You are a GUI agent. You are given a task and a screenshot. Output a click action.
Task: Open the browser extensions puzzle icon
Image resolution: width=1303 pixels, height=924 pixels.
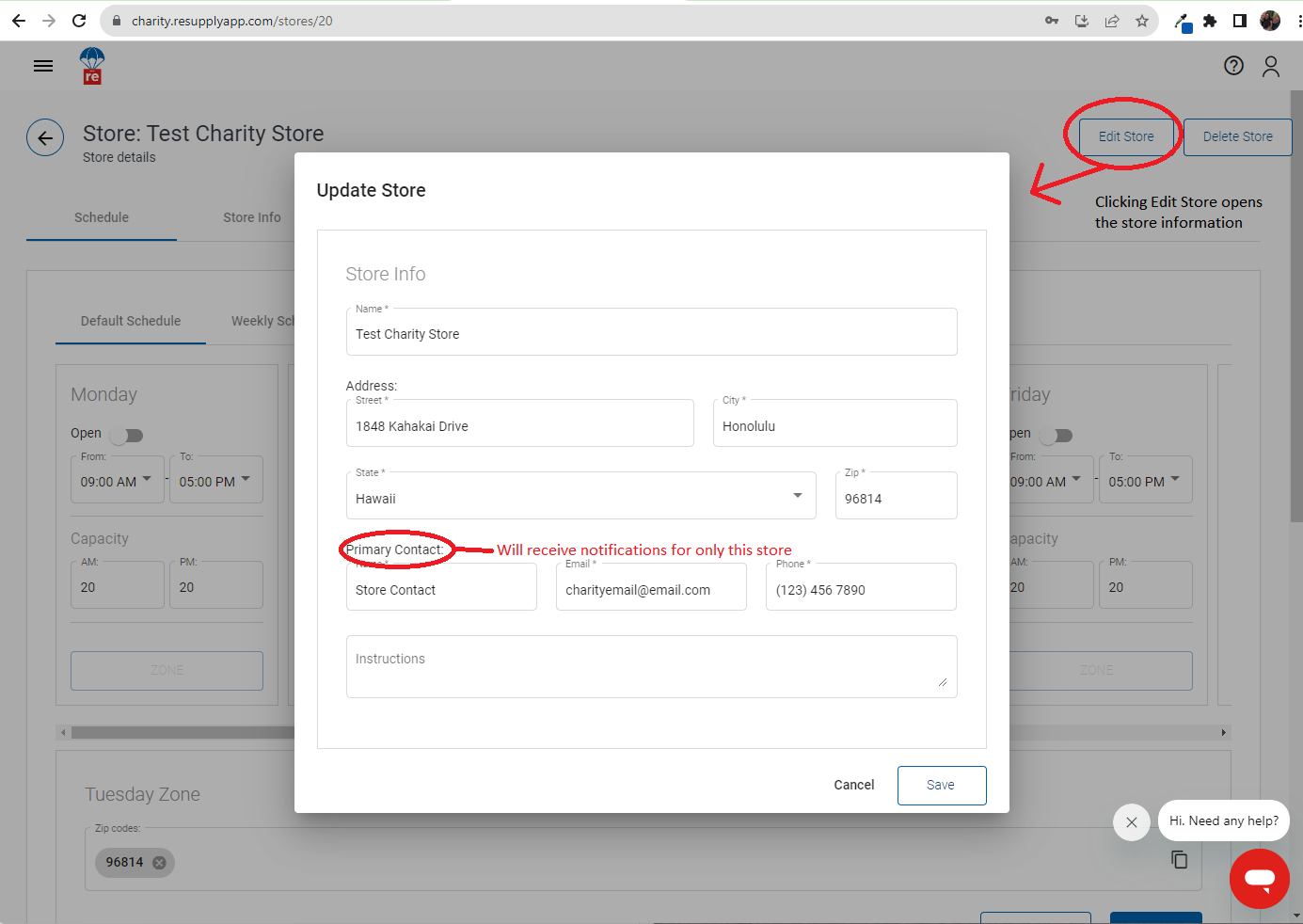[x=1210, y=21]
